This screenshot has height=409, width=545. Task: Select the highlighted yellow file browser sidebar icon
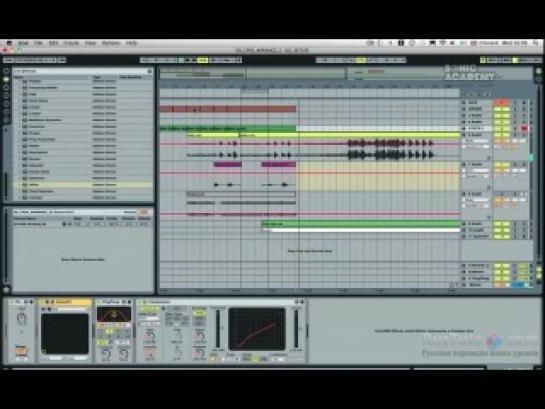6,79
